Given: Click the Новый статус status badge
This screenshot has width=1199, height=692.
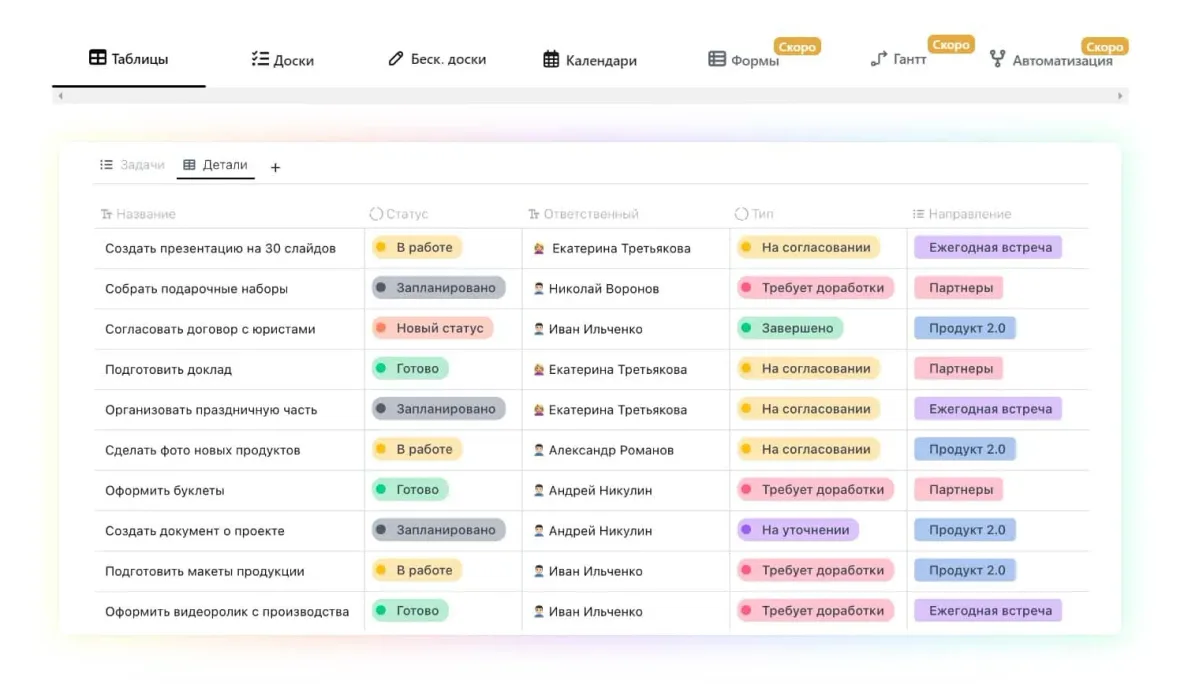Looking at the screenshot, I should pos(432,328).
